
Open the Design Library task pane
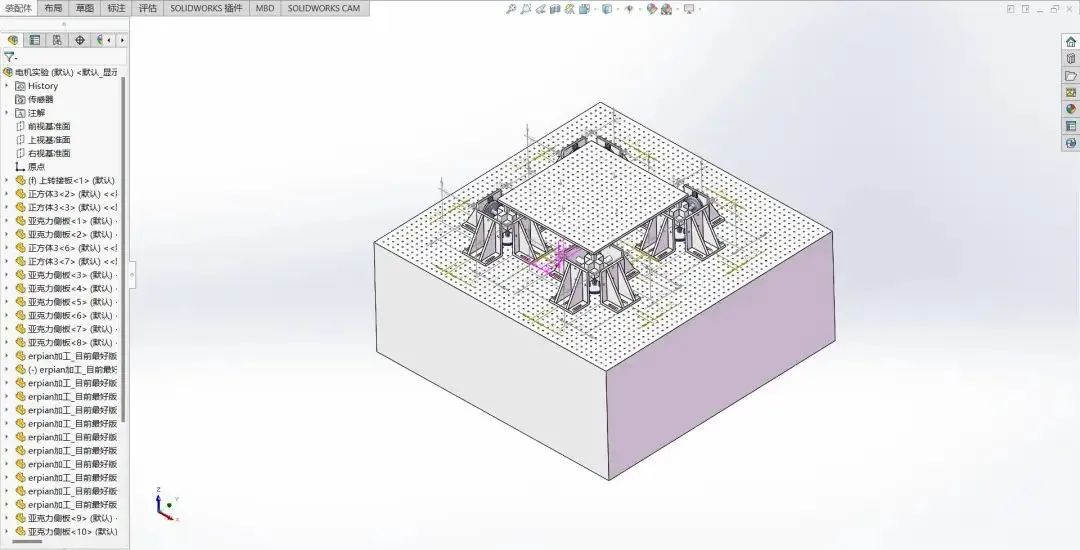1070,59
